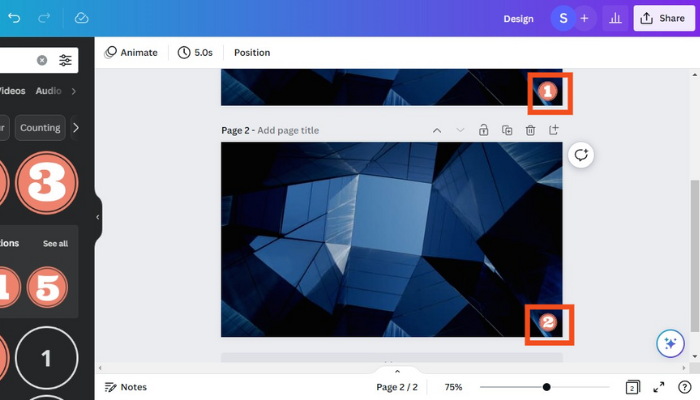Delete Page 2
The height and width of the screenshot is (400, 700).
(x=530, y=130)
